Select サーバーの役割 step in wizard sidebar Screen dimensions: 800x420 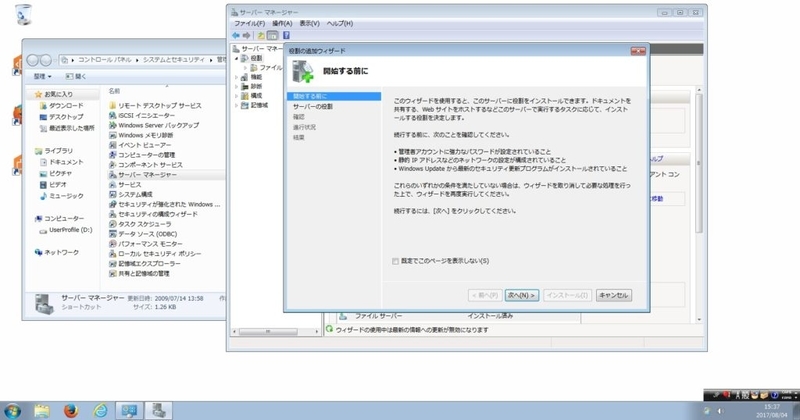(x=313, y=107)
